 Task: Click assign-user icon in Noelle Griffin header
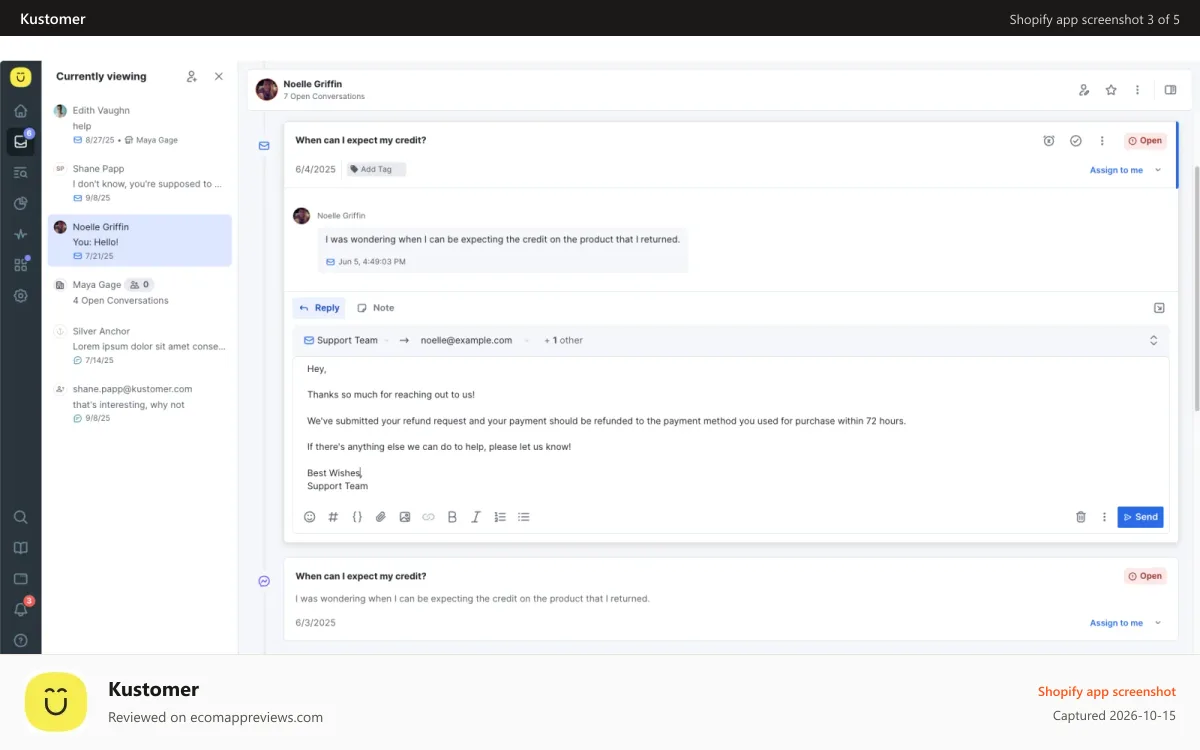pos(1084,90)
